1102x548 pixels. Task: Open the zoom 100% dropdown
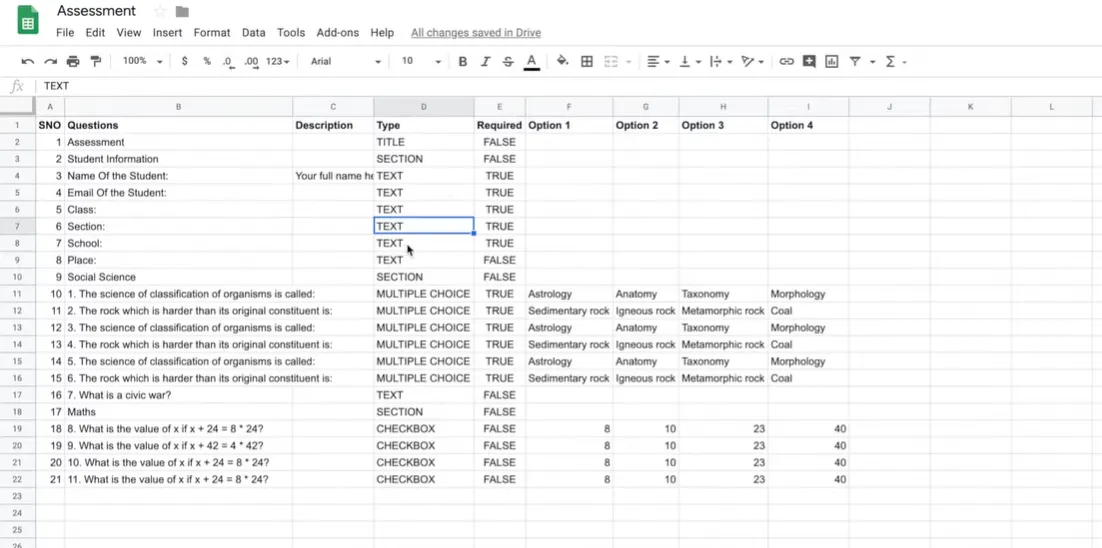(142, 62)
